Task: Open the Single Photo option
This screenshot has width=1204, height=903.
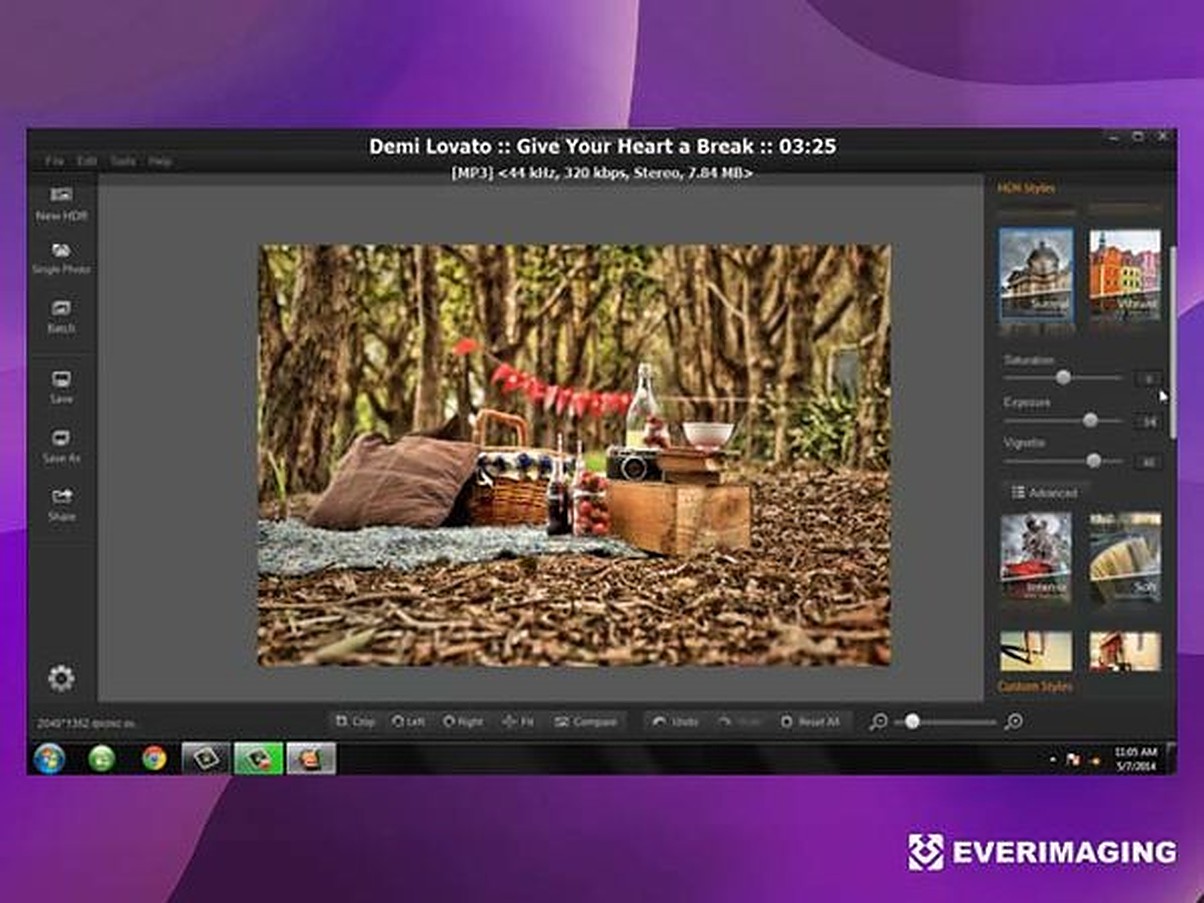Action: click(x=61, y=258)
